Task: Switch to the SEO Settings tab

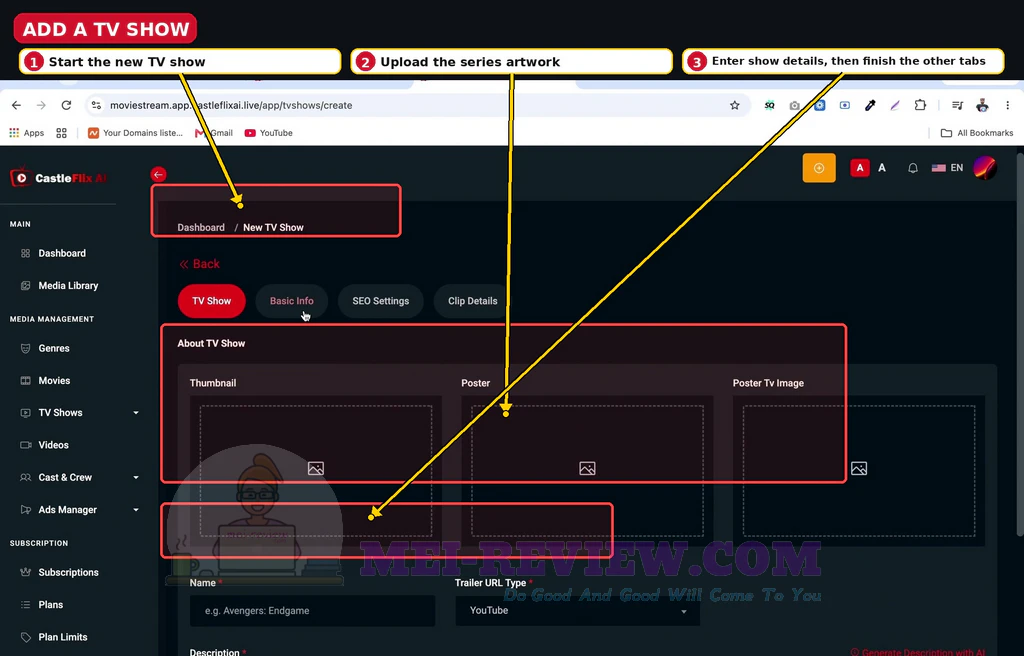Action: point(381,301)
